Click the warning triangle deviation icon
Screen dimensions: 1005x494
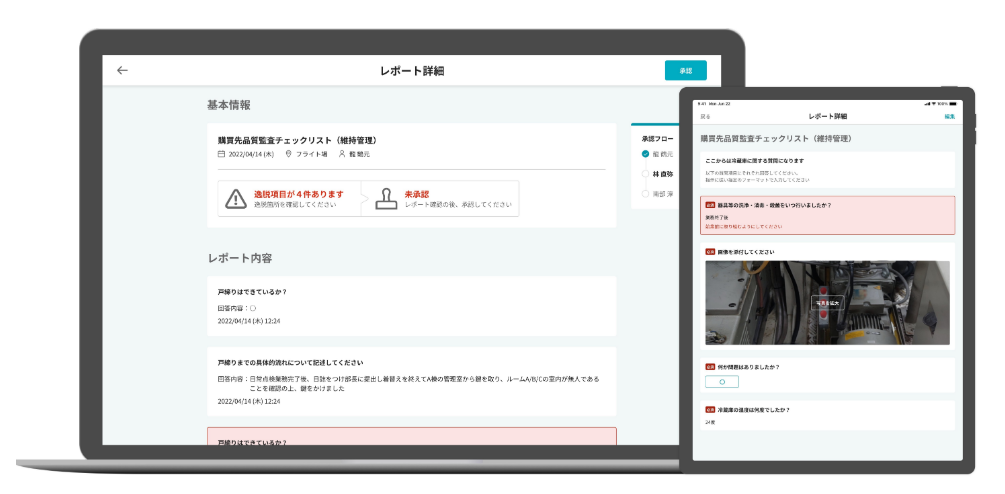click(235, 198)
